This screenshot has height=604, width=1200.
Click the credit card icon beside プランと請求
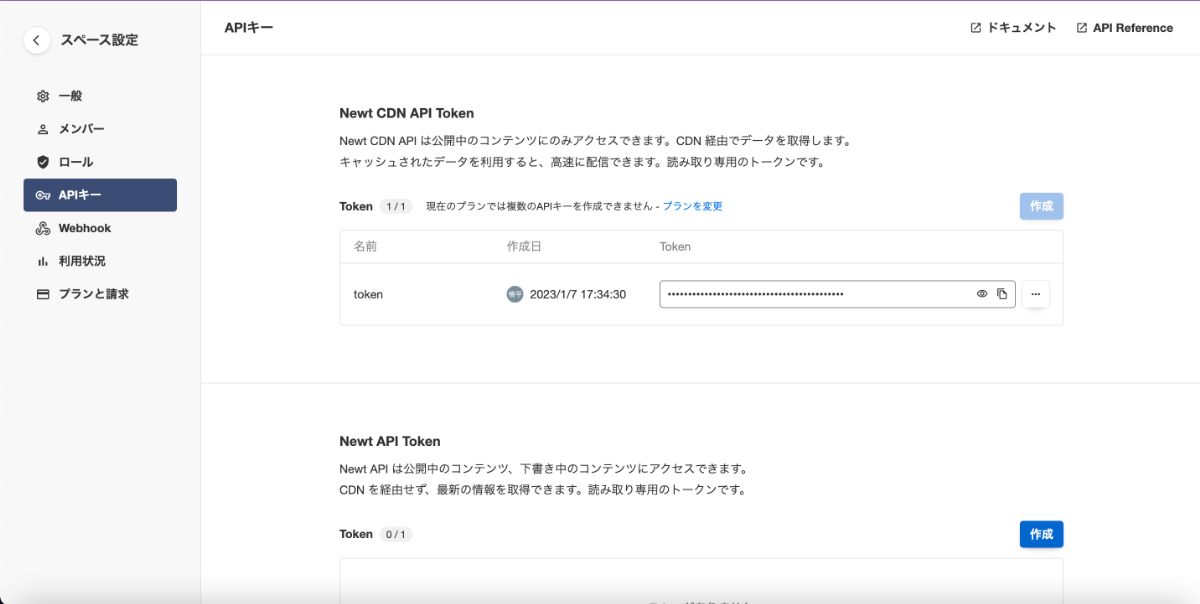[43, 294]
